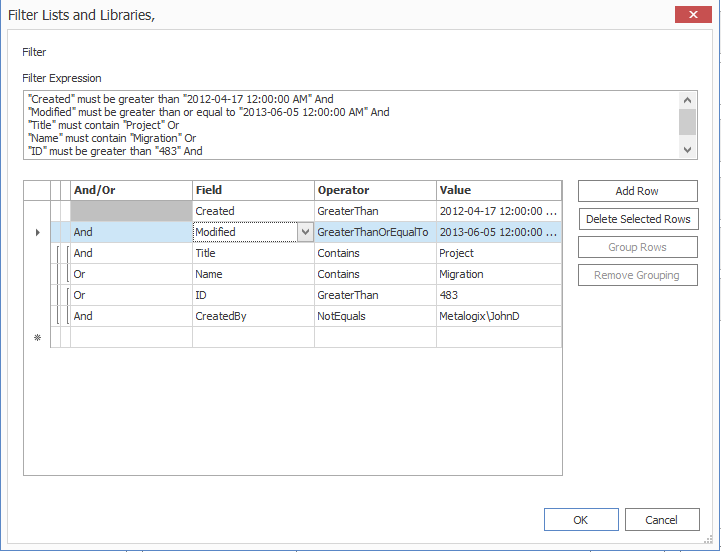Image resolution: width=721 pixels, height=552 pixels.
Task: Close the Filter Lists and Libraries dialog
Action: pos(693,14)
